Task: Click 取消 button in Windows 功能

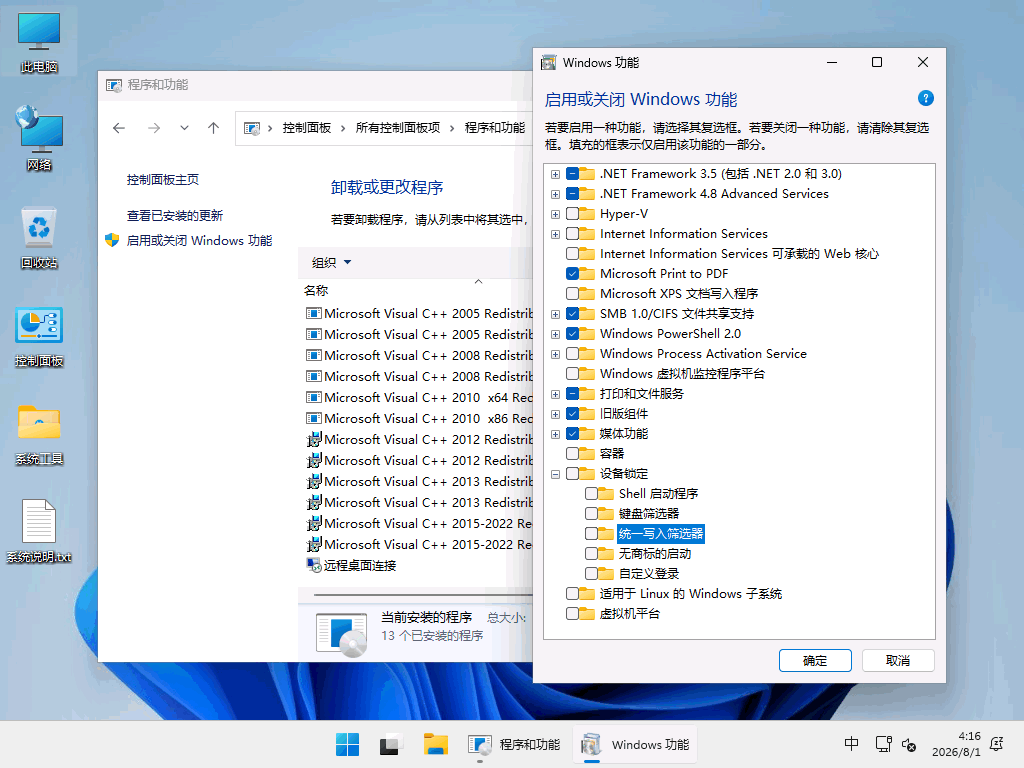Action: (898, 660)
